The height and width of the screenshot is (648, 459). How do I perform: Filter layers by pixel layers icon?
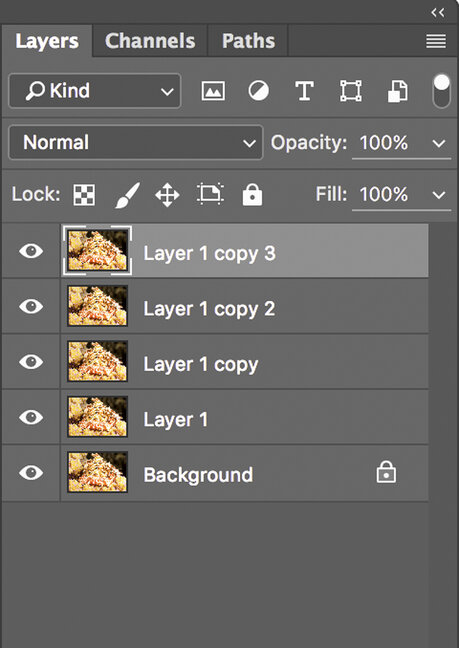pos(213,91)
